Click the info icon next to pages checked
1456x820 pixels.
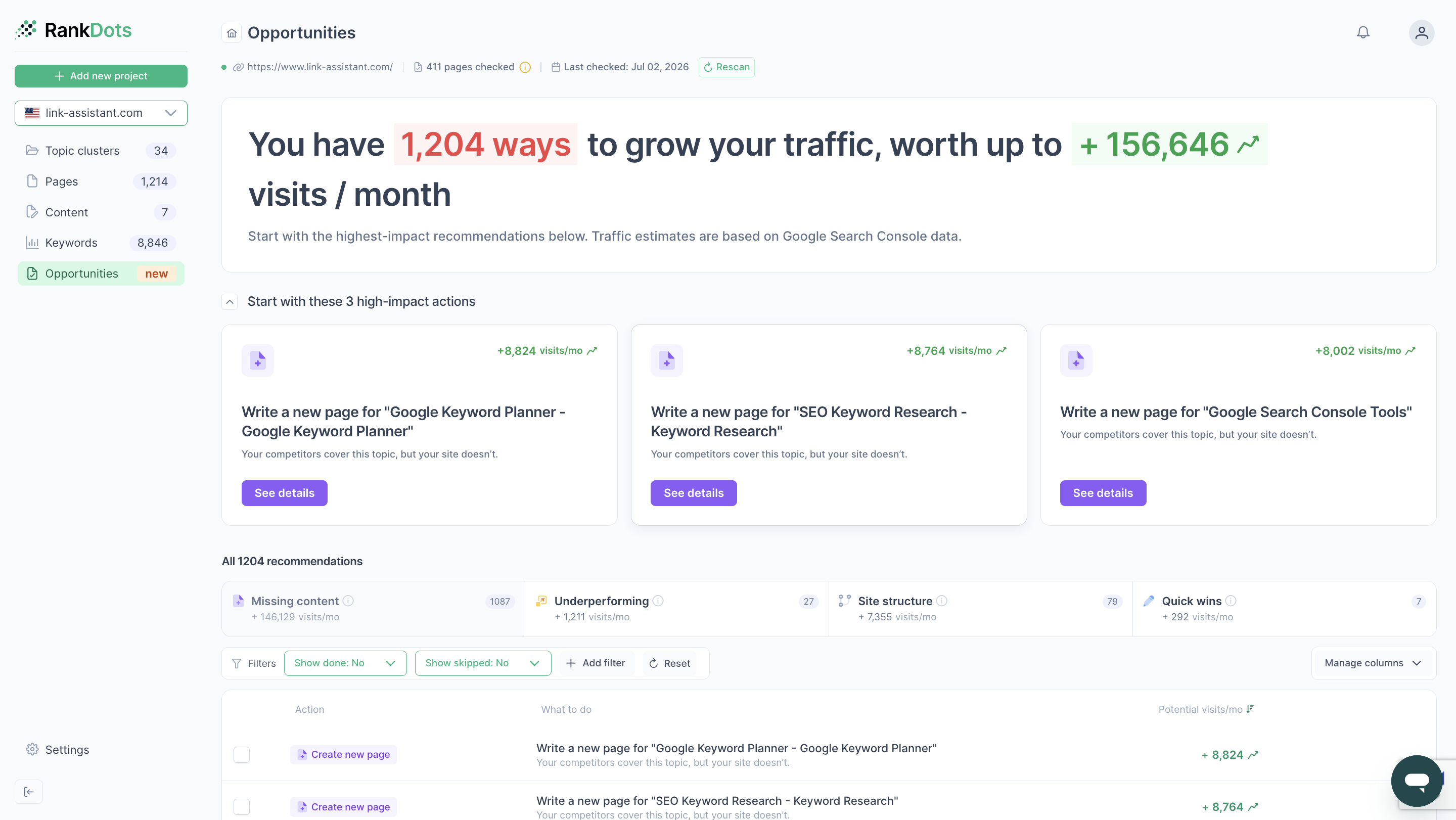click(x=525, y=67)
